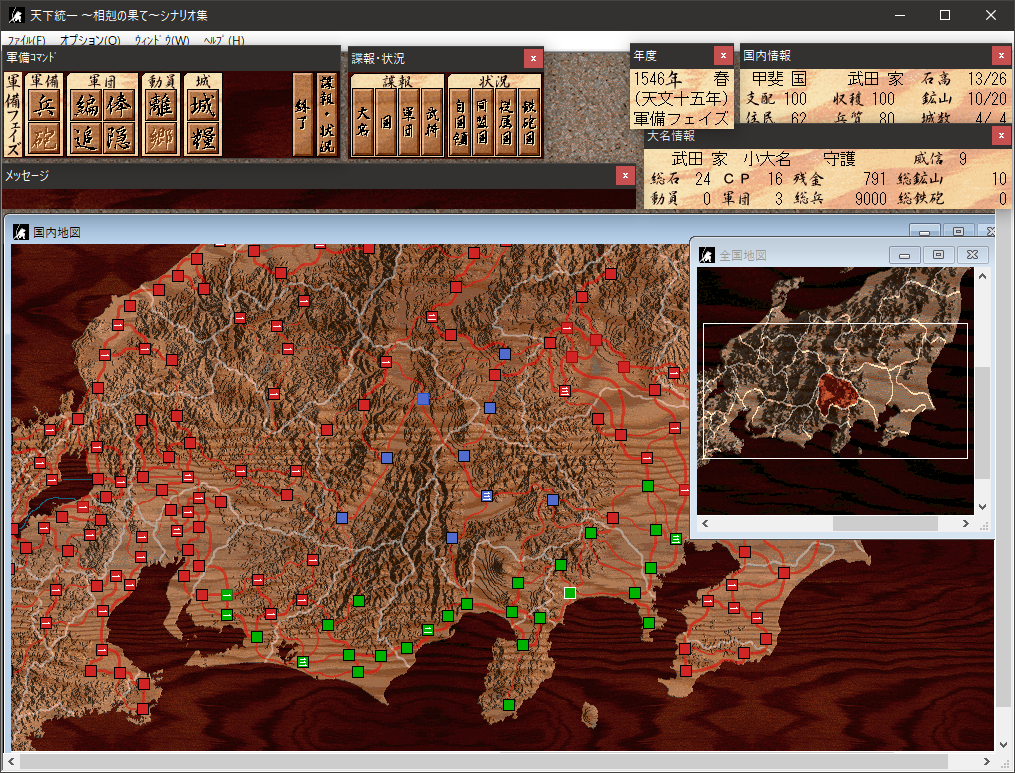
Task: Minimize the 全国地図 window
Action: point(904,255)
